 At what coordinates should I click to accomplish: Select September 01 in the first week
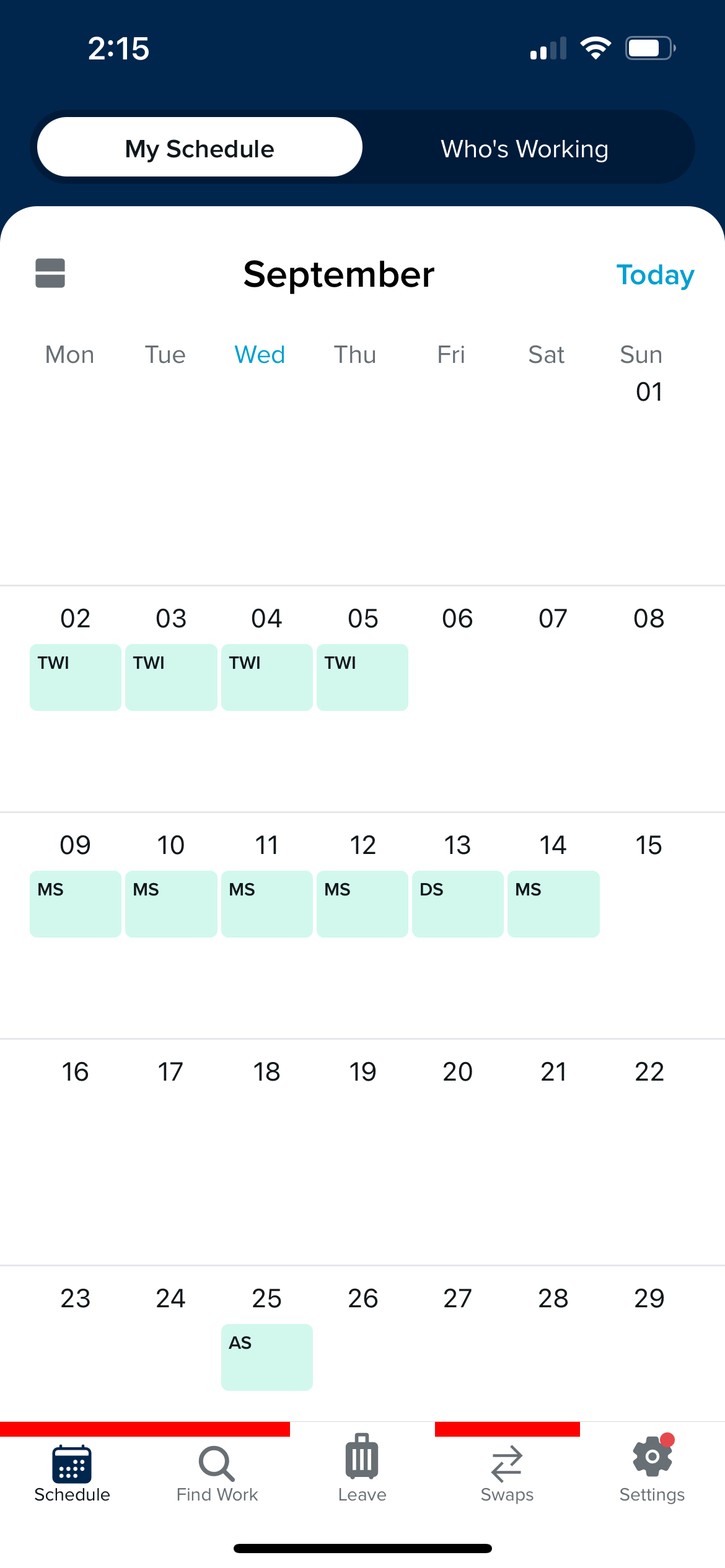coord(649,391)
